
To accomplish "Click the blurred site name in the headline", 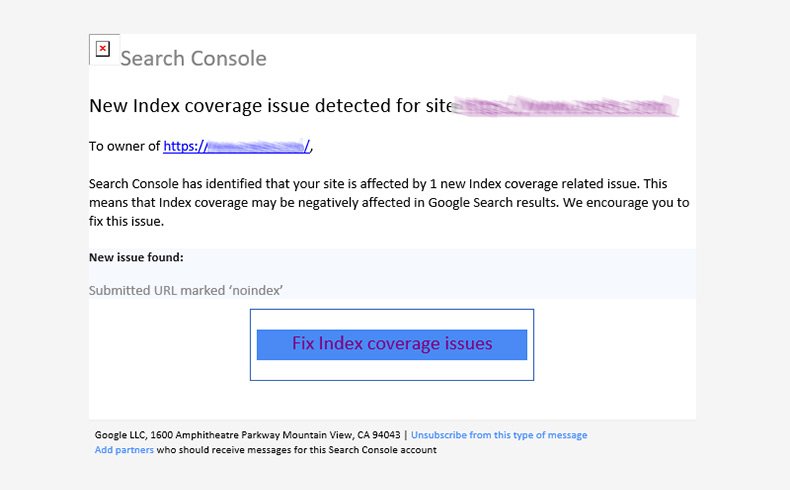I will 565,106.
